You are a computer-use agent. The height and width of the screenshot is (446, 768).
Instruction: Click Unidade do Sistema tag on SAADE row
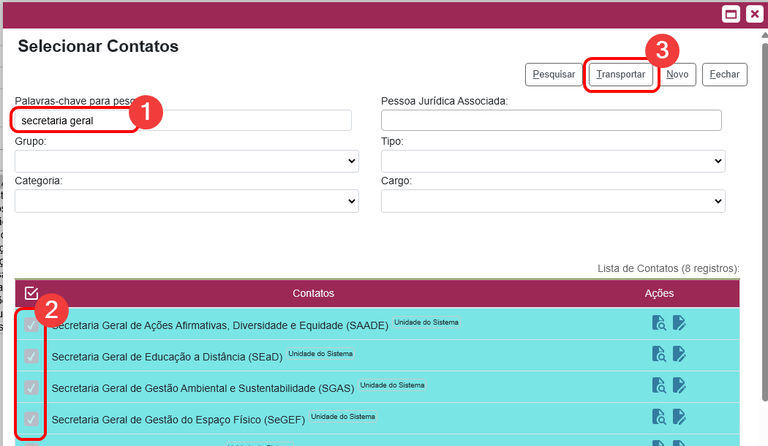coord(426,322)
